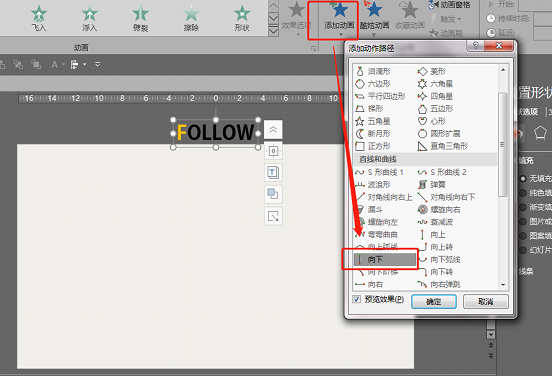Select 直角三角形 in the path list
Viewport: 552px width, 376px height.
(443, 146)
